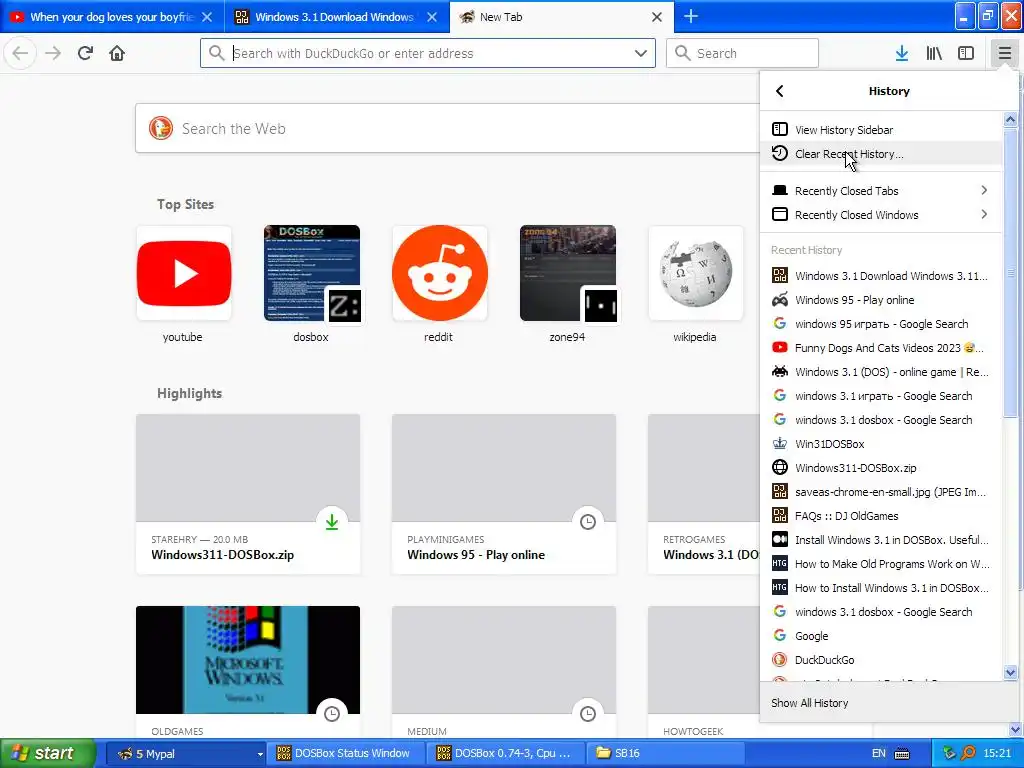Open Windows 95 - Play online highlight card

pos(504,494)
